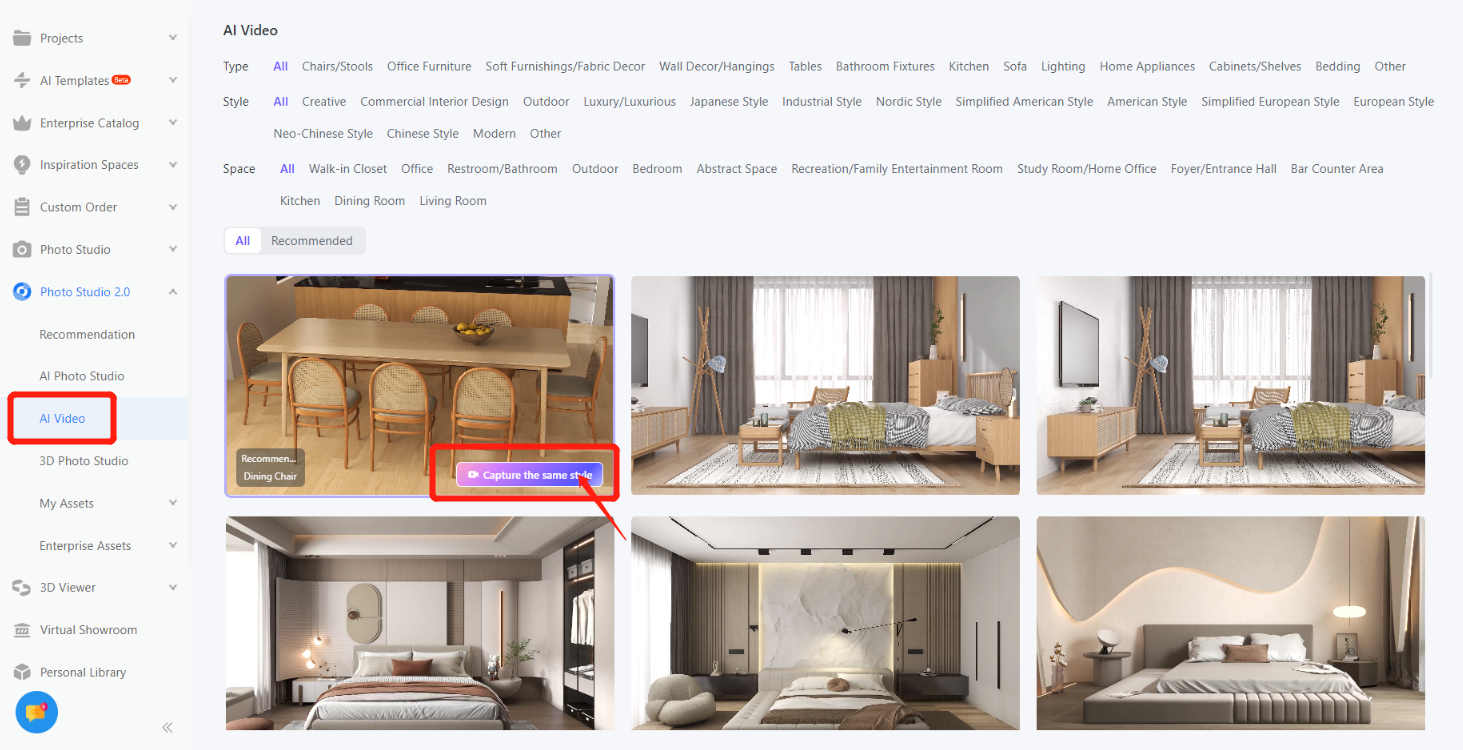Select Sofa in the Type filter
The height and width of the screenshot is (750, 1463).
1015,66
